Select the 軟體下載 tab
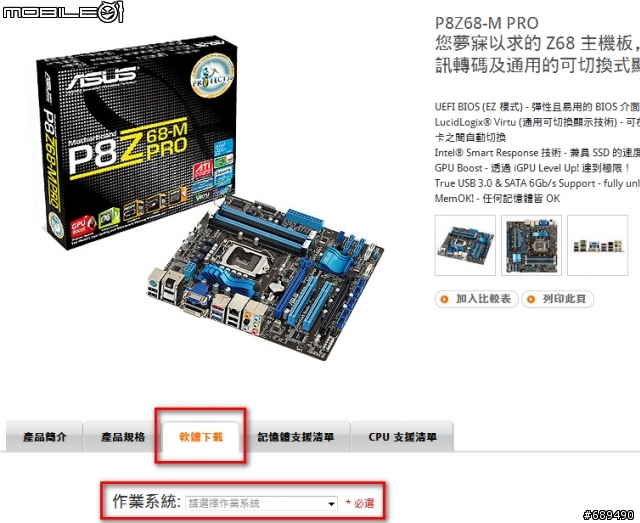 tap(201, 437)
